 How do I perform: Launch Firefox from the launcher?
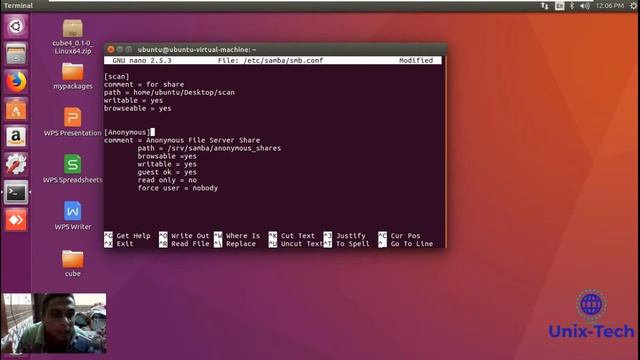[x=16, y=82]
